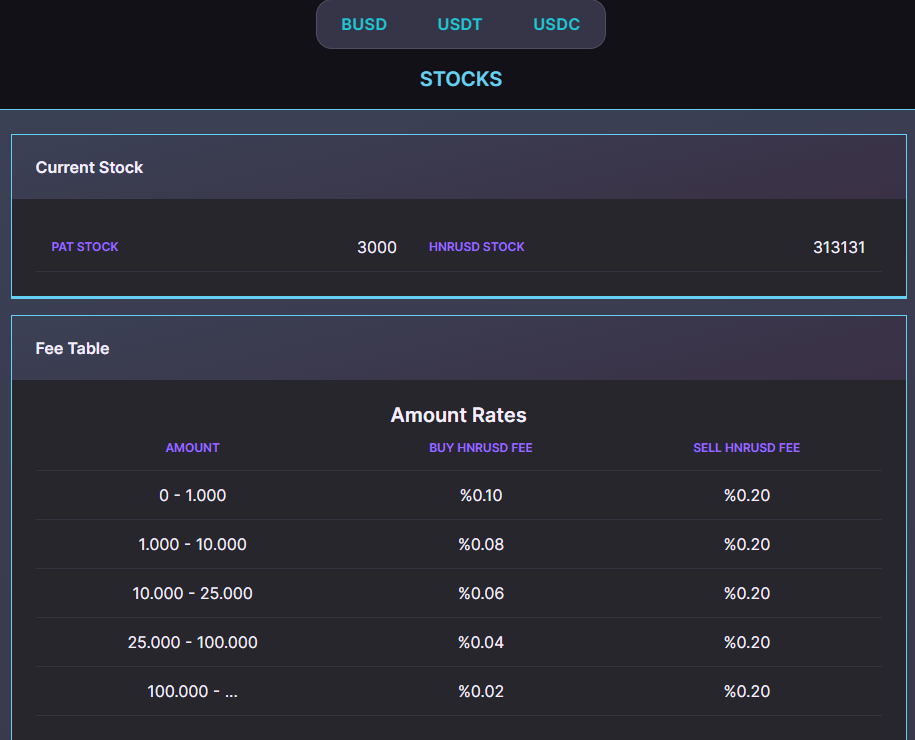Select the HNRUSD stock value 313131

[838, 247]
